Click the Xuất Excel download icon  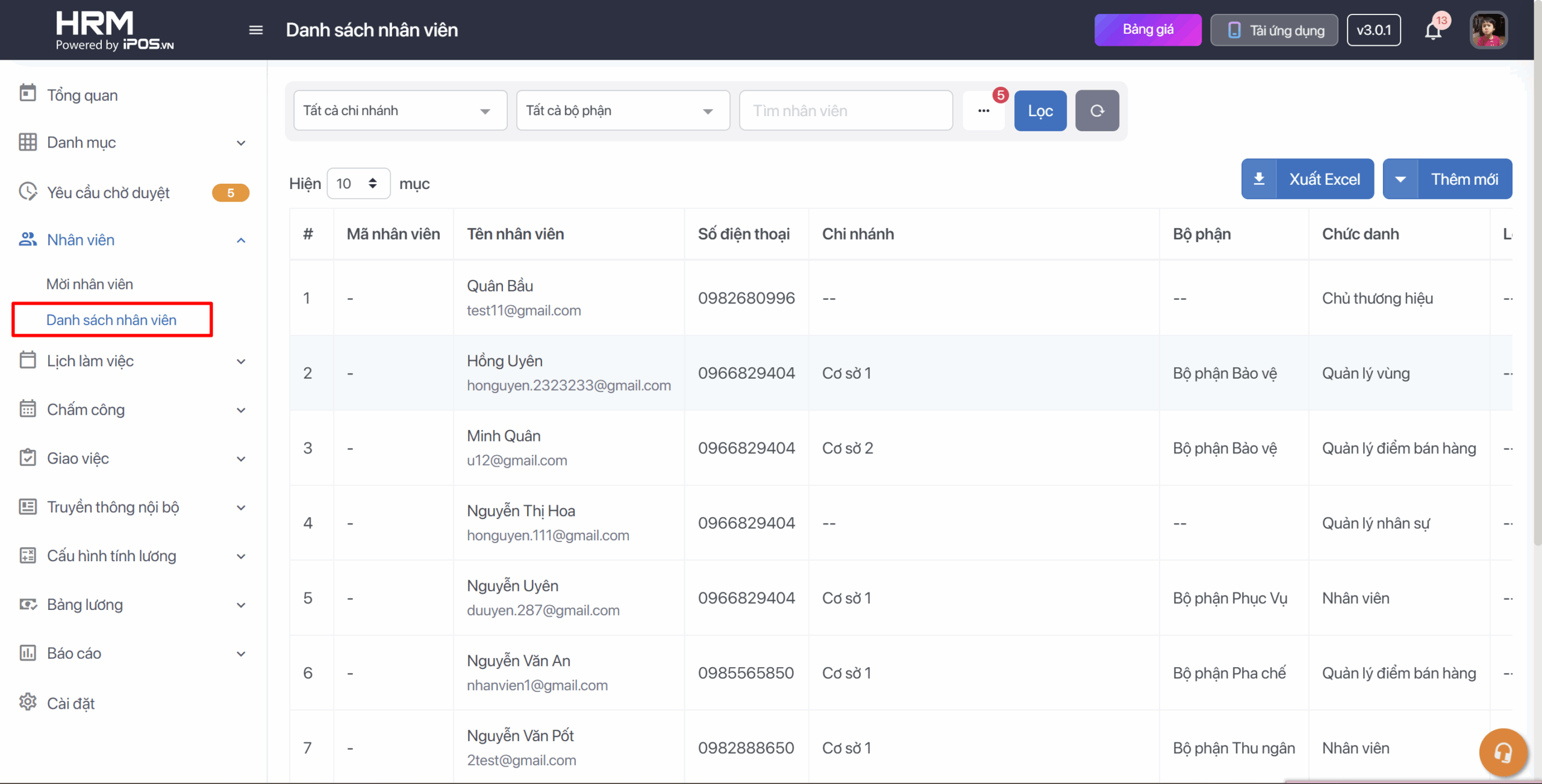click(x=1259, y=179)
